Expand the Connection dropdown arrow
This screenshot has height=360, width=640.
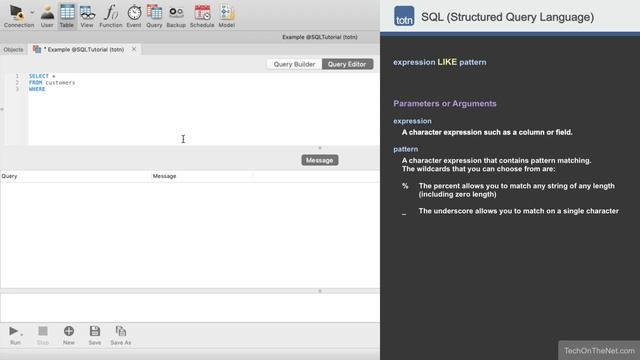point(32,13)
